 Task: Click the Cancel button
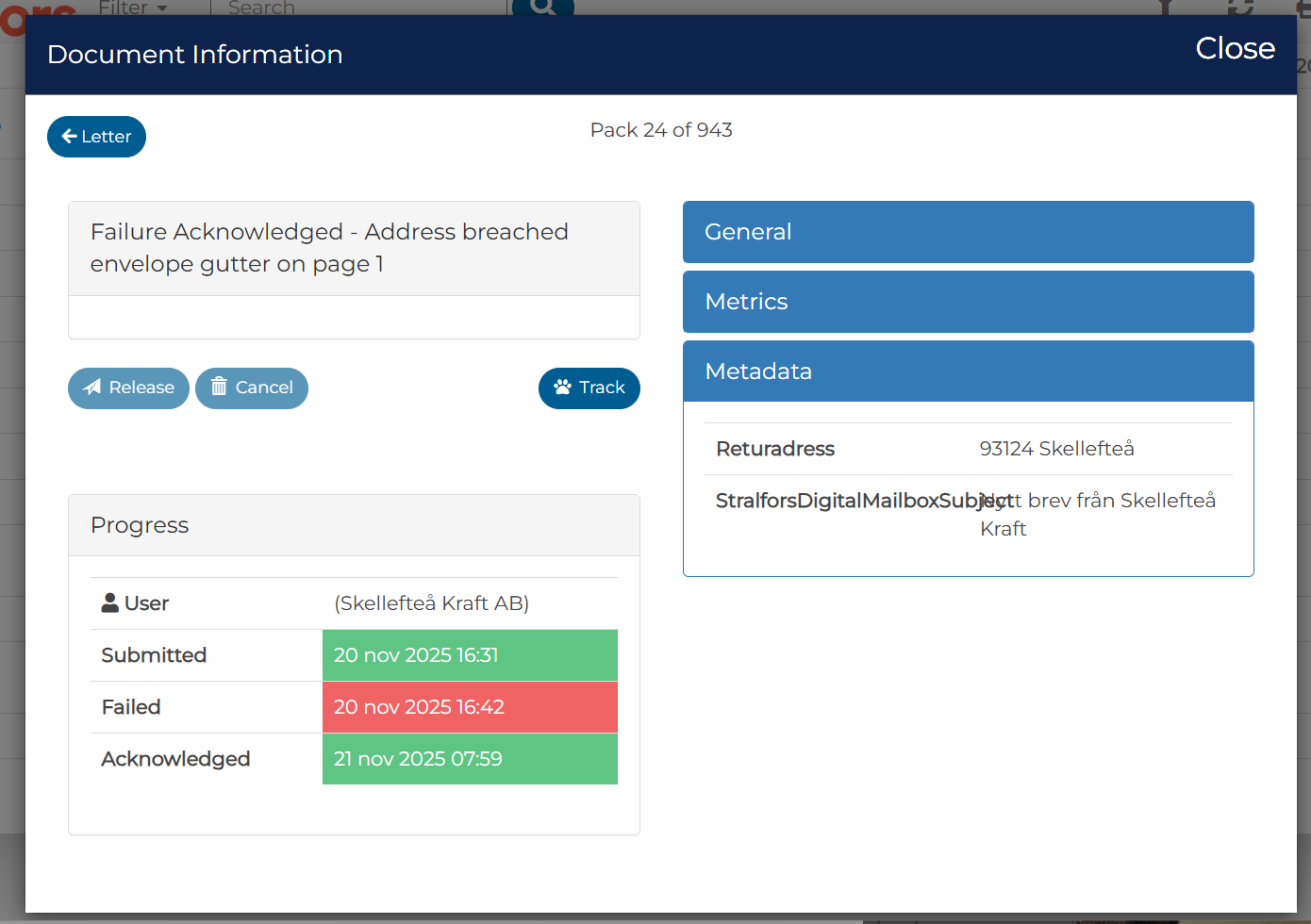pos(252,388)
